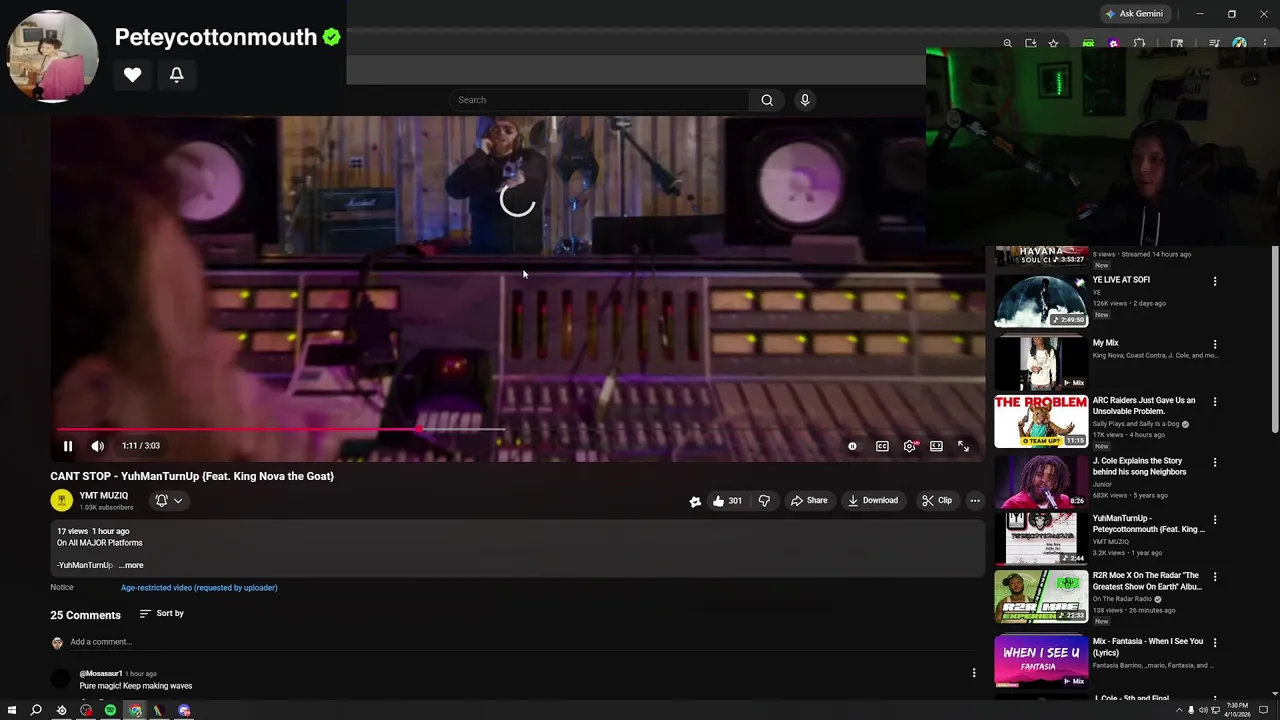This screenshot has height=720, width=1280.
Task: Open the Sort by comments dropdown
Action: [x=162, y=613]
